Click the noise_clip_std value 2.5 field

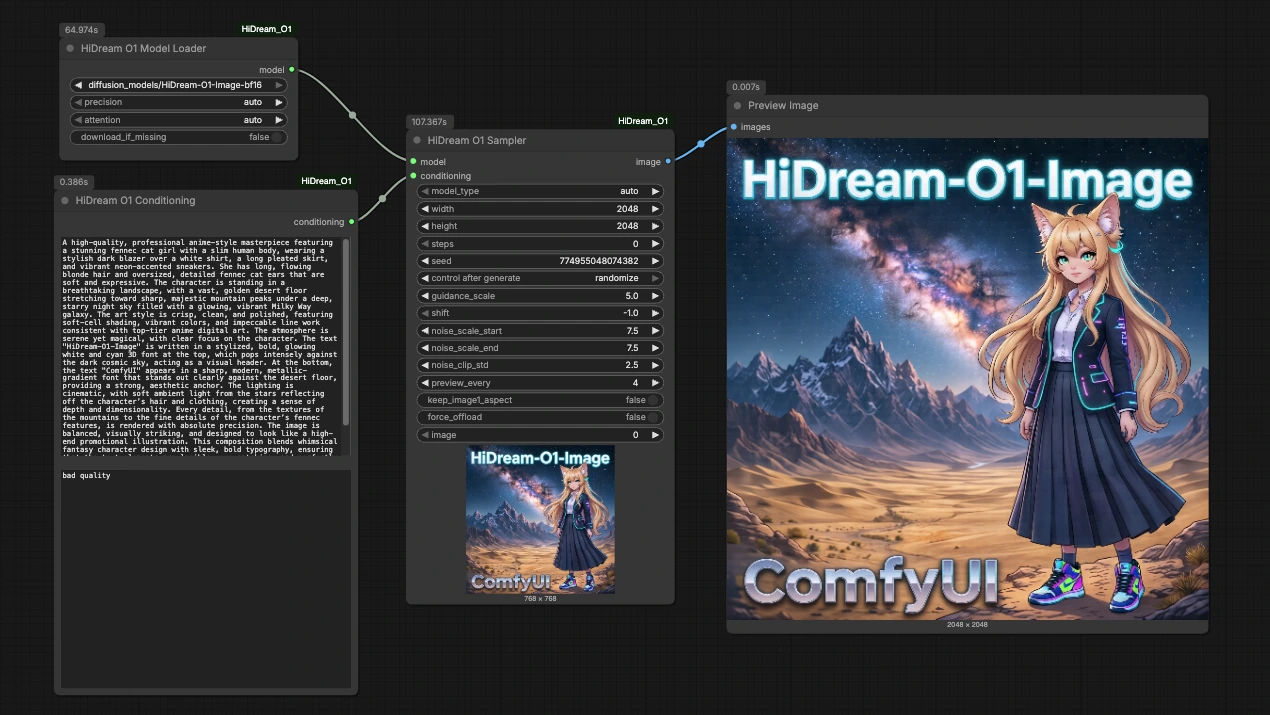(x=540, y=365)
